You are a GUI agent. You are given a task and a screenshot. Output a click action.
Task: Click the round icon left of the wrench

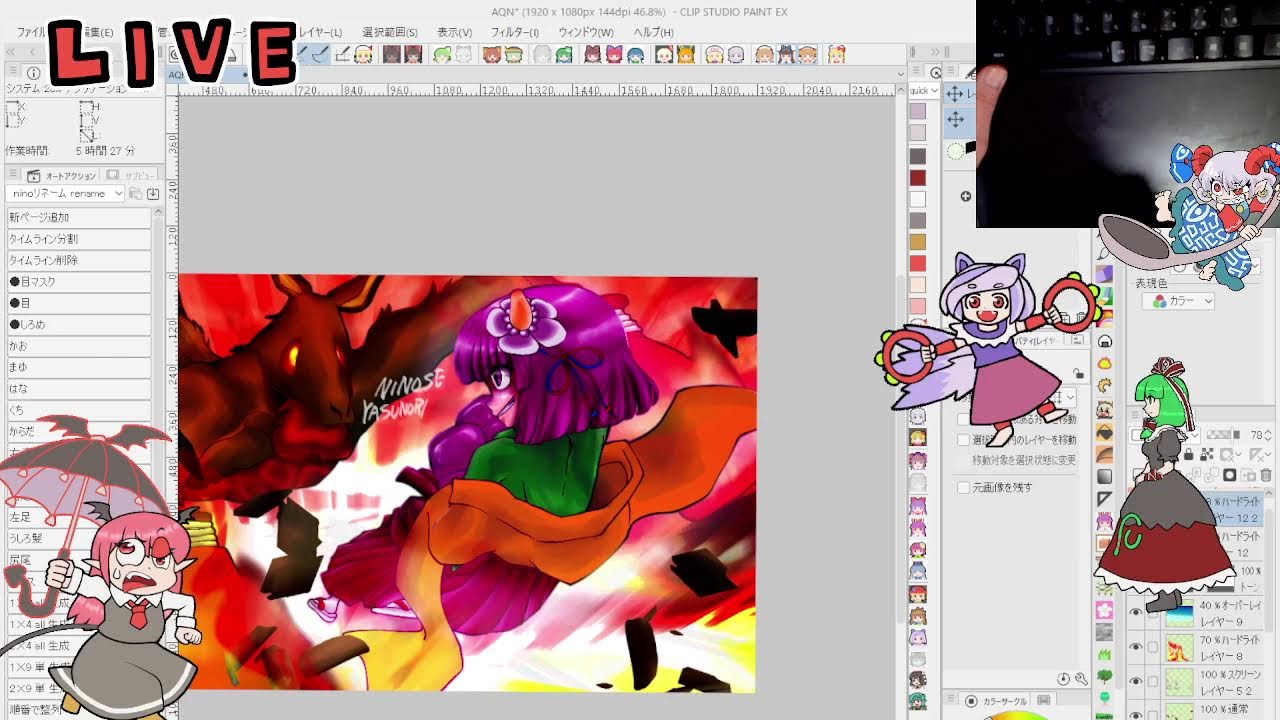1064,679
